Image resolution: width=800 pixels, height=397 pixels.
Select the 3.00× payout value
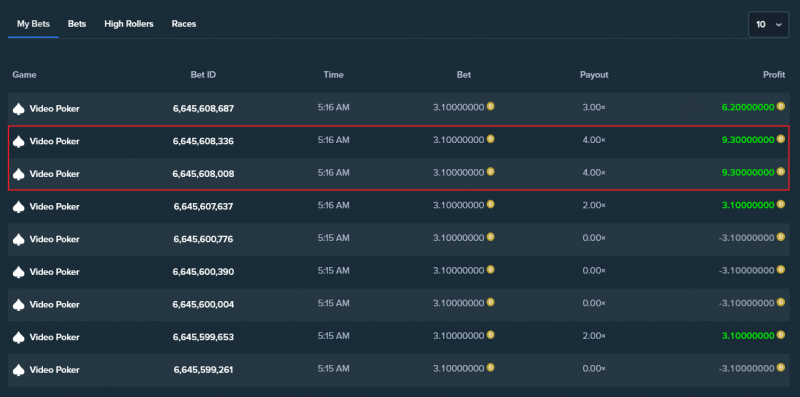pyautogui.click(x=594, y=107)
